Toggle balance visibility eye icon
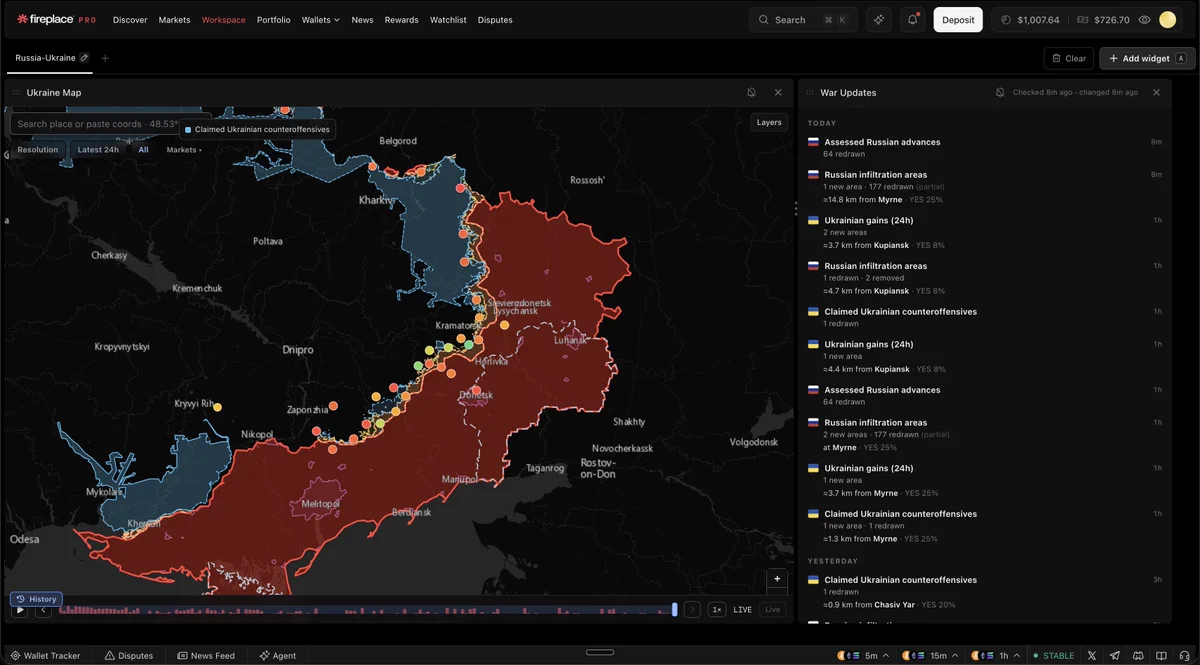The height and width of the screenshot is (665, 1200). point(1144,20)
